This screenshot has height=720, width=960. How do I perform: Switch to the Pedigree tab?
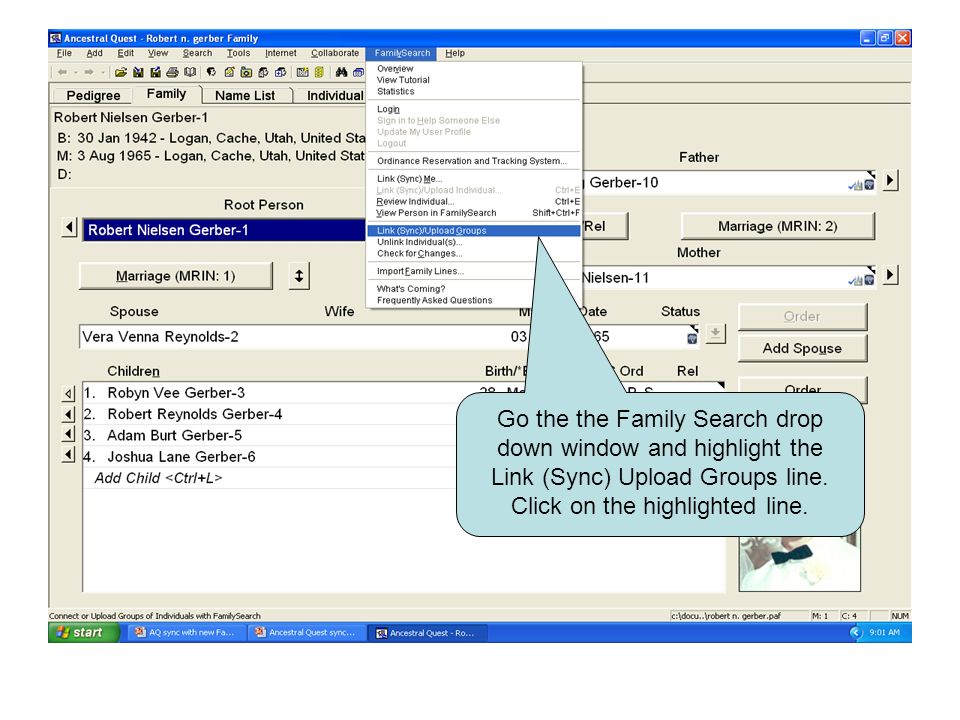93,96
